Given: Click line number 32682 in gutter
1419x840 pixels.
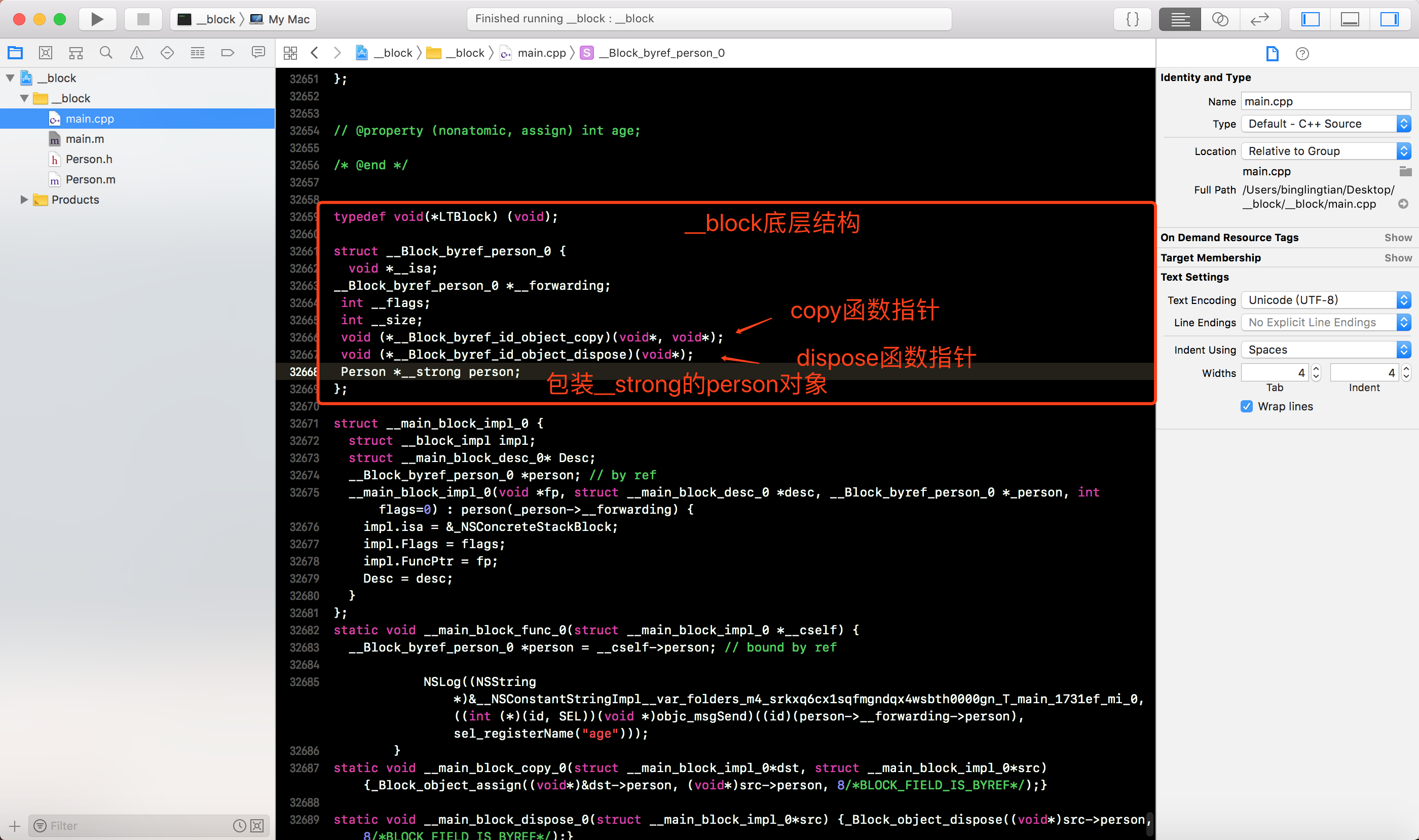Looking at the screenshot, I should (304, 630).
